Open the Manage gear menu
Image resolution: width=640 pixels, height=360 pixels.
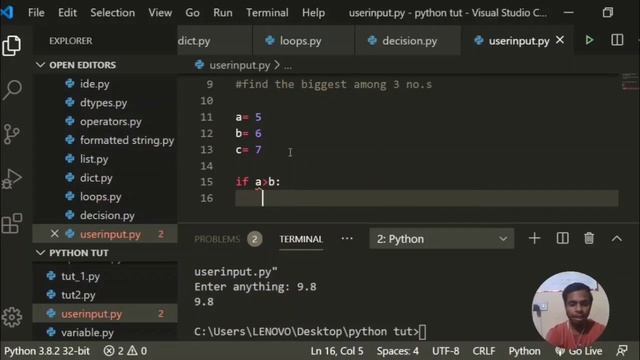coord(12,317)
